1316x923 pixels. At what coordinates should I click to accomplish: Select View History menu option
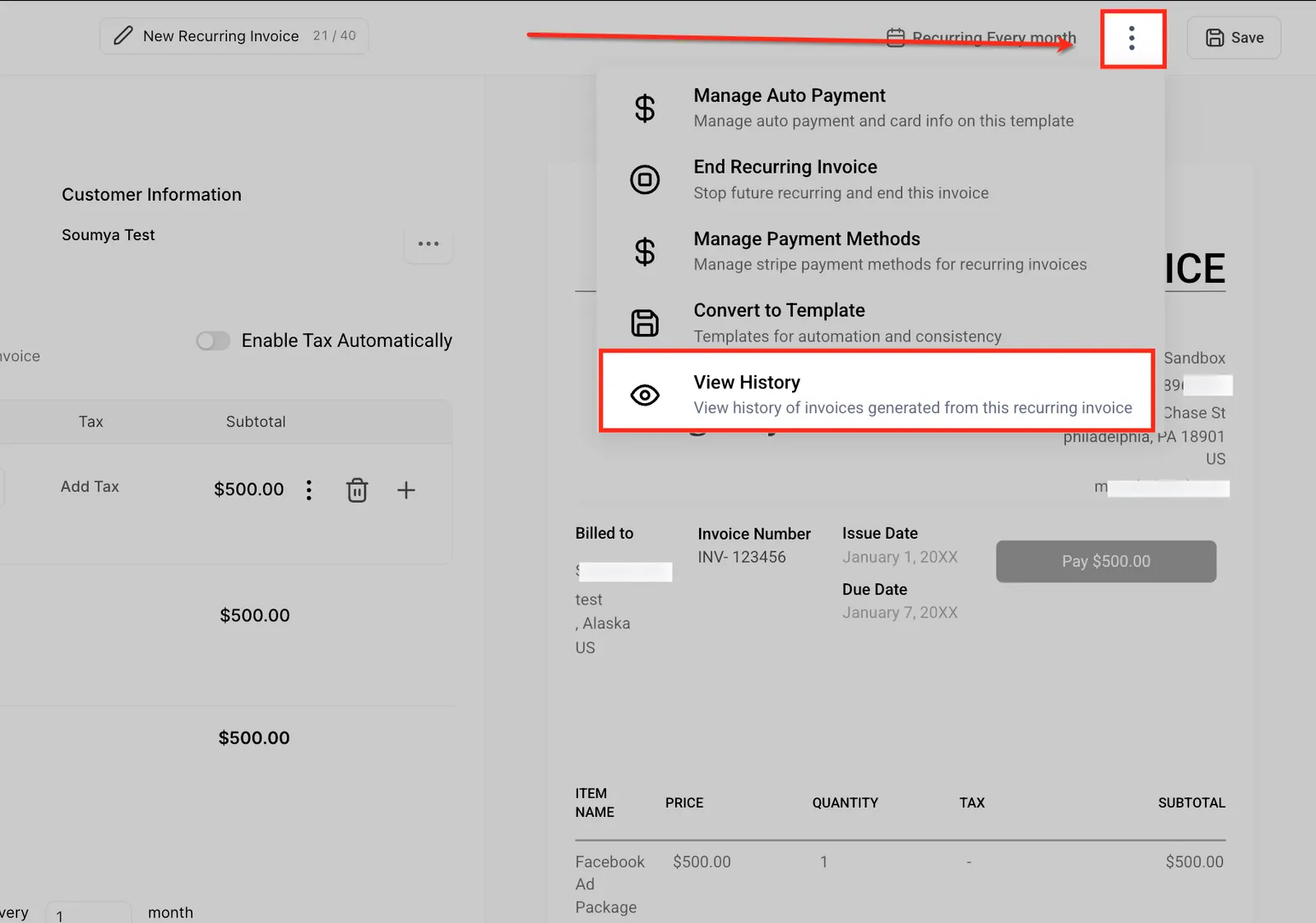pos(877,392)
